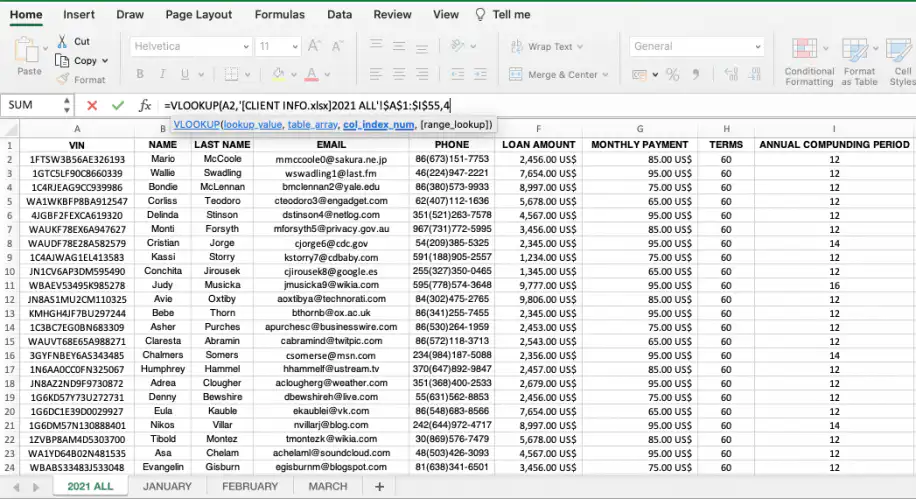
Task: Open the General number format dropdown
Action: coord(696,46)
